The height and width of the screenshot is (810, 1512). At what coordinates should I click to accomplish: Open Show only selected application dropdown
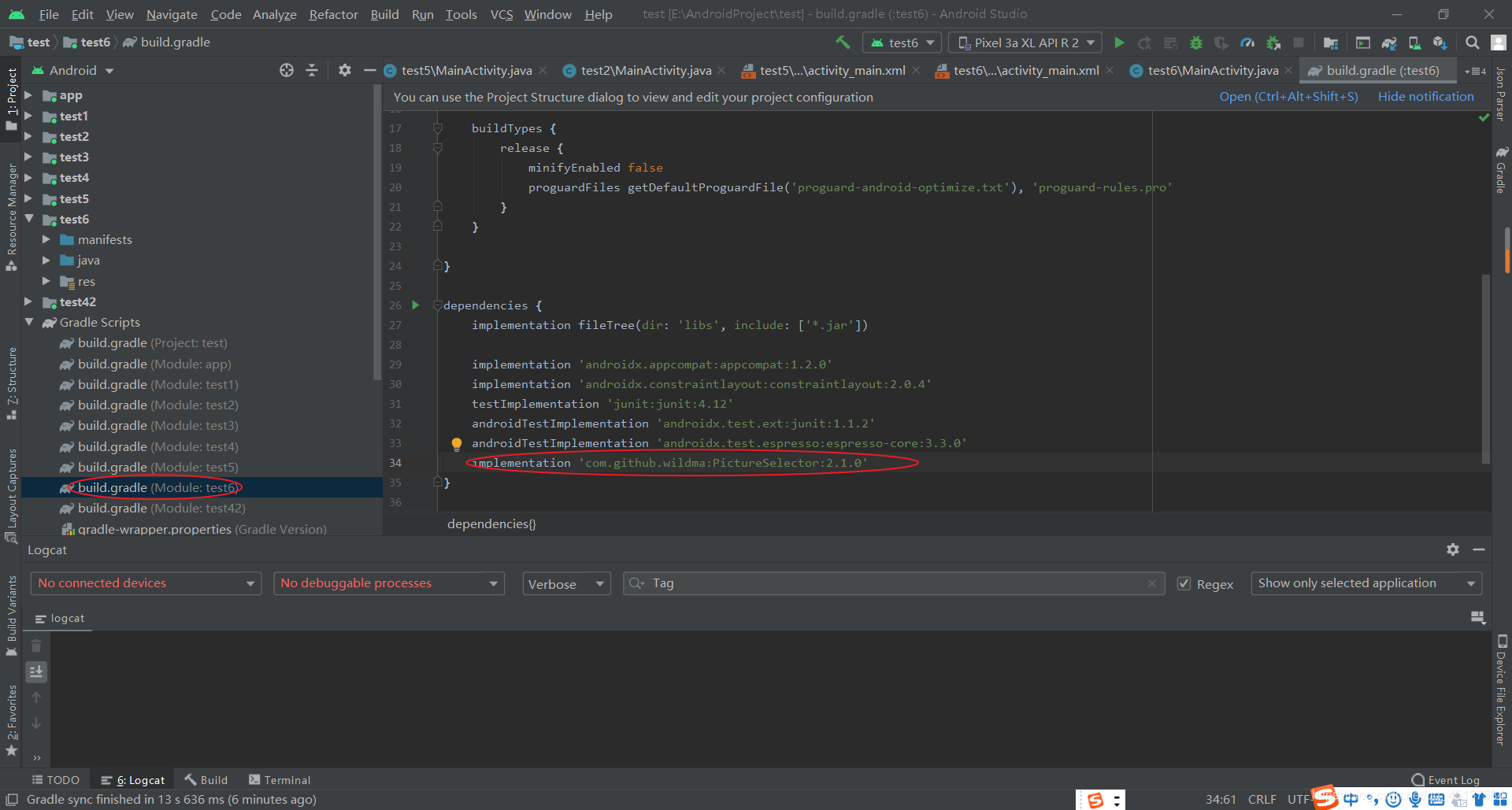tap(1366, 583)
